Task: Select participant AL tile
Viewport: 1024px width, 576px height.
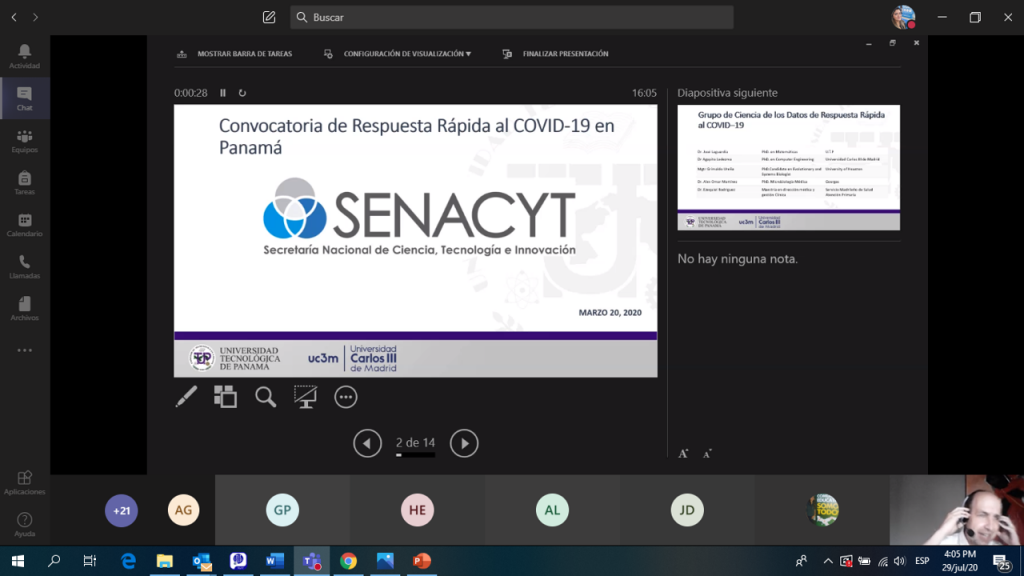Action: pyautogui.click(x=552, y=510)
